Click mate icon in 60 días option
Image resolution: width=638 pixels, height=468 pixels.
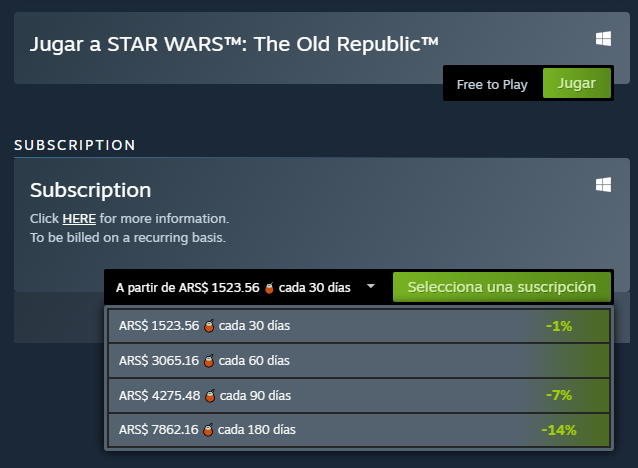209,361
